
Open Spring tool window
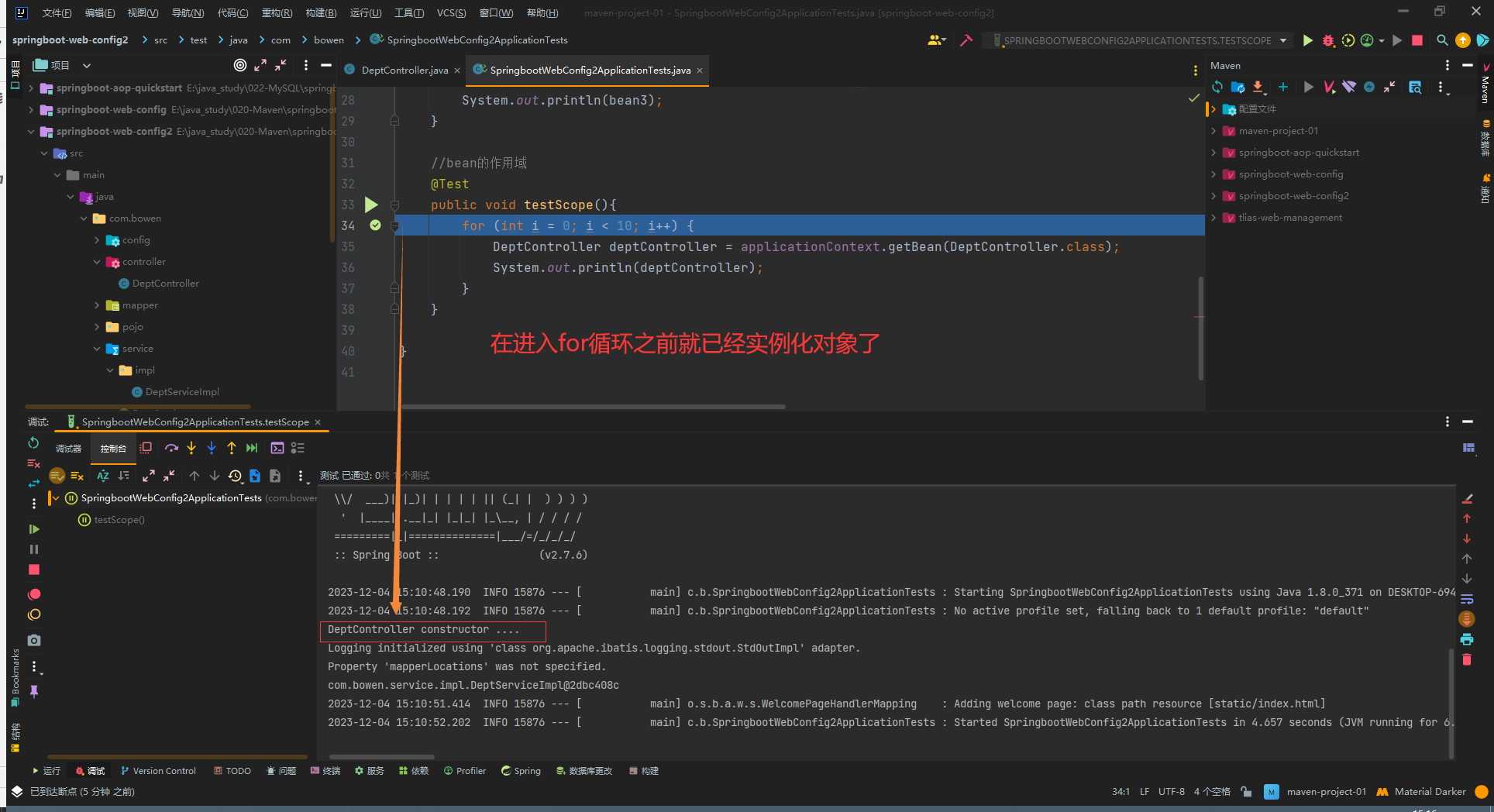point(521,771)
